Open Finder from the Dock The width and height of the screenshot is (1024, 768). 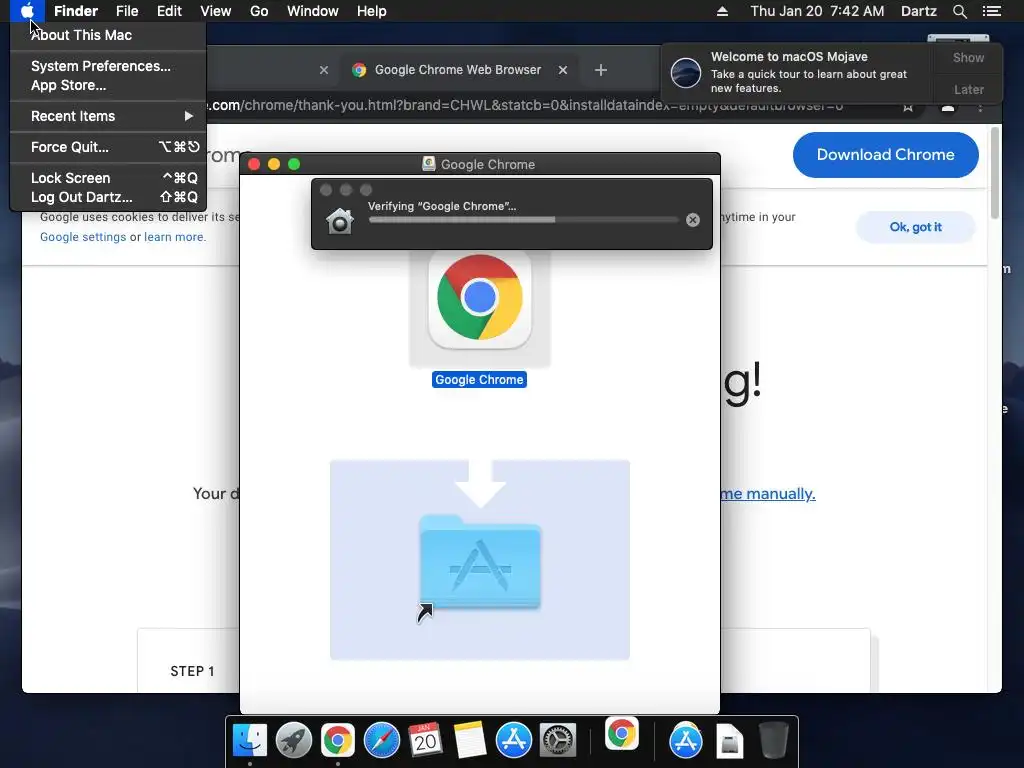(250, 740)
